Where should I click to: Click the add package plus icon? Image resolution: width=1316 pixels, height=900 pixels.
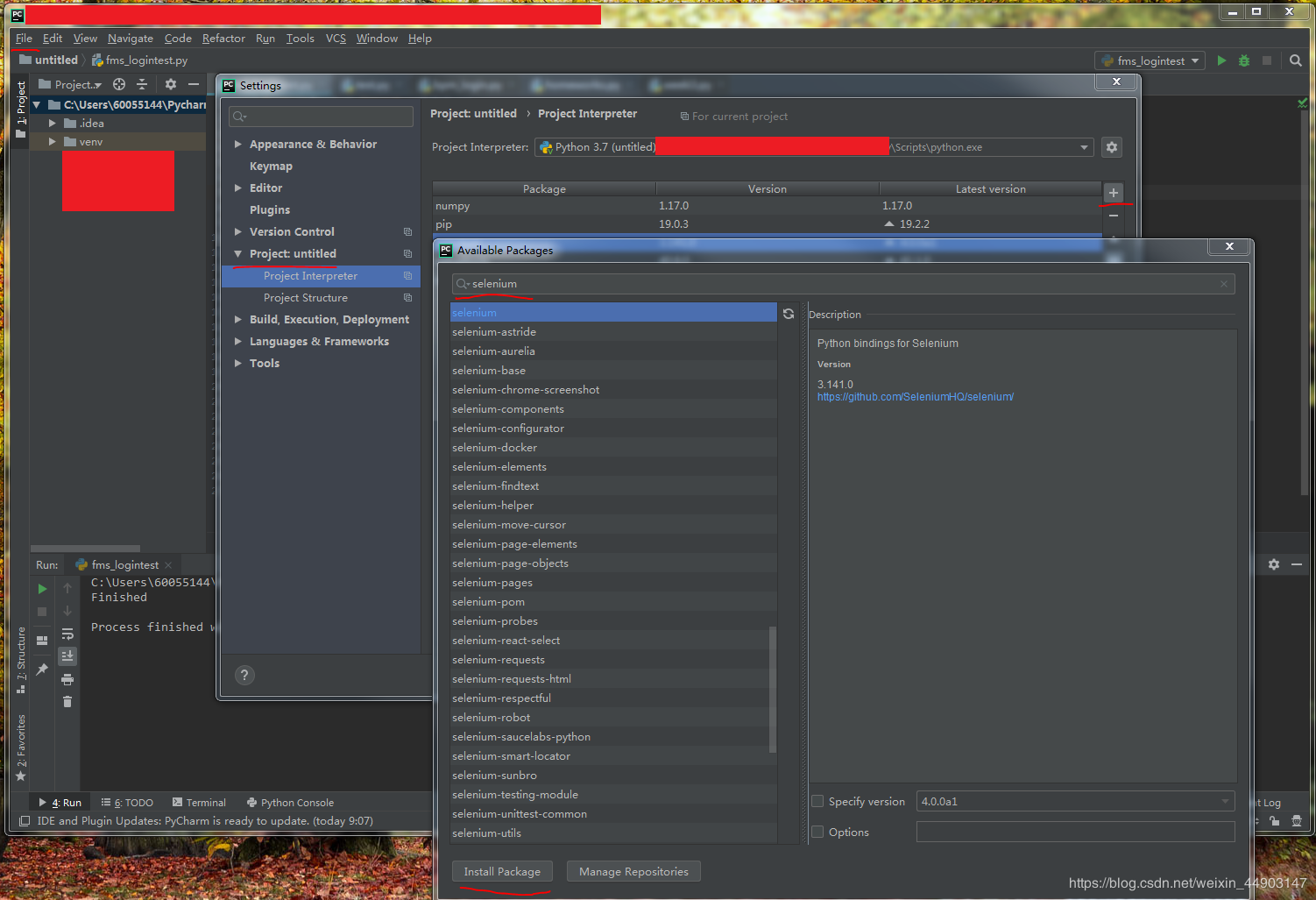coord(1113,193)
